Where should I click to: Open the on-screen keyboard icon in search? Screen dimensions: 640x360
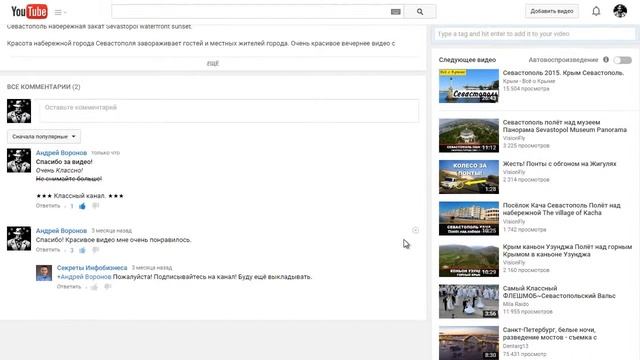(x=396, y=12)
